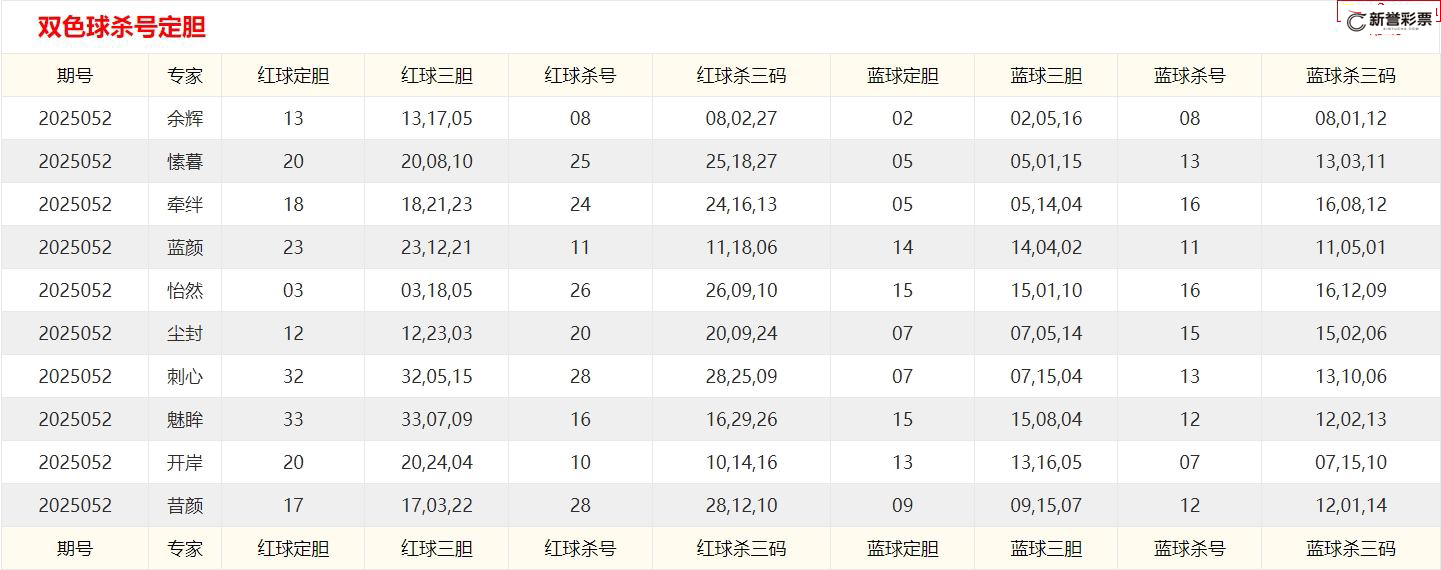Select expert name 开岸
Viewport: 1441px width, 570px height.
point(185,462)
